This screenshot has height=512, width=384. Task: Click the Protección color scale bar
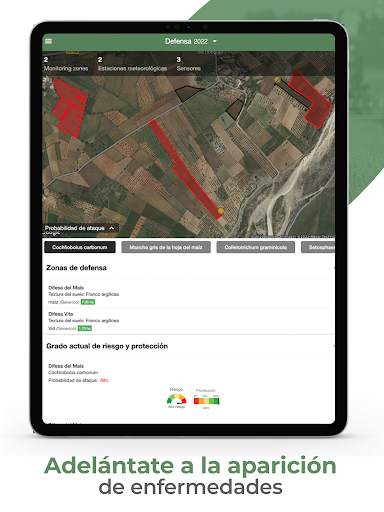206,400
